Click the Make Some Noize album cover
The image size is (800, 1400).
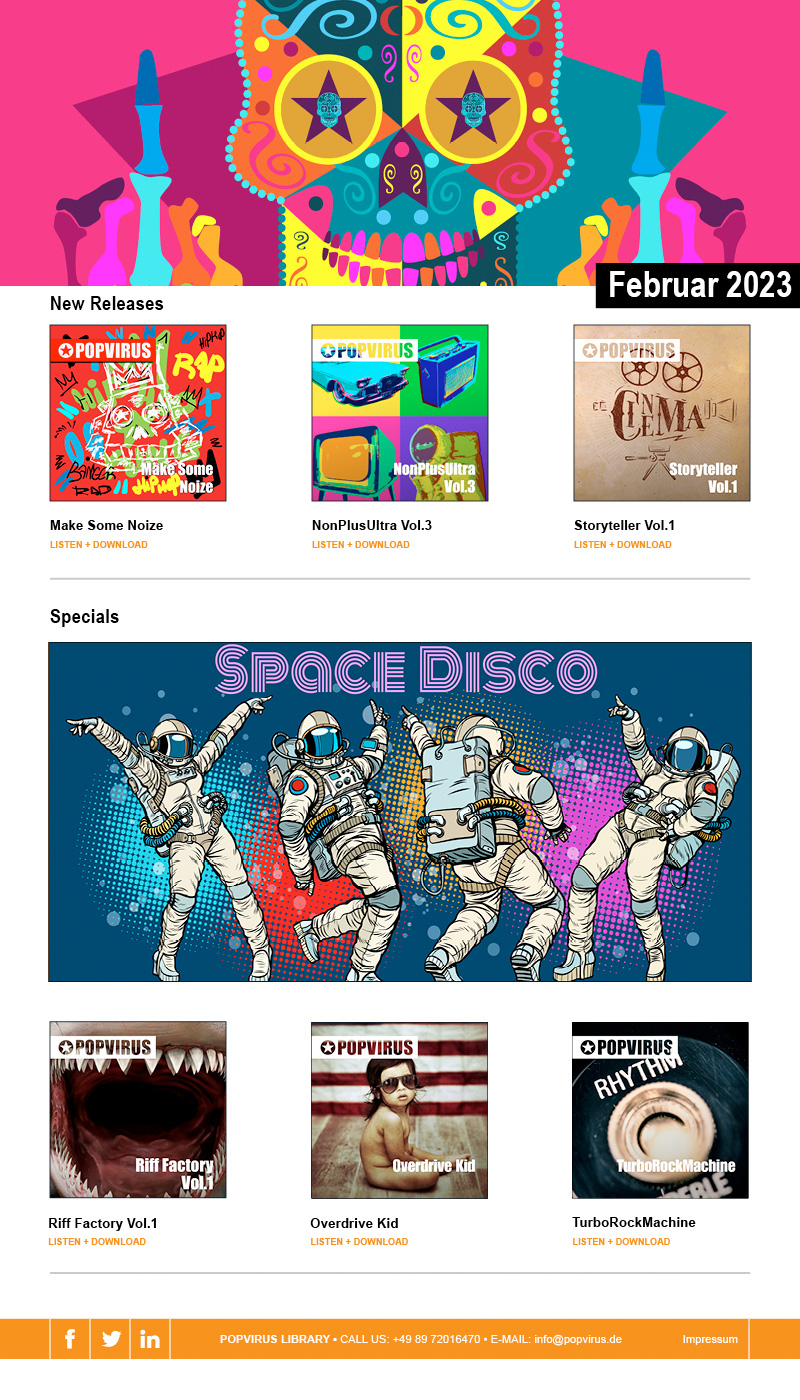[x=138, y=413]
